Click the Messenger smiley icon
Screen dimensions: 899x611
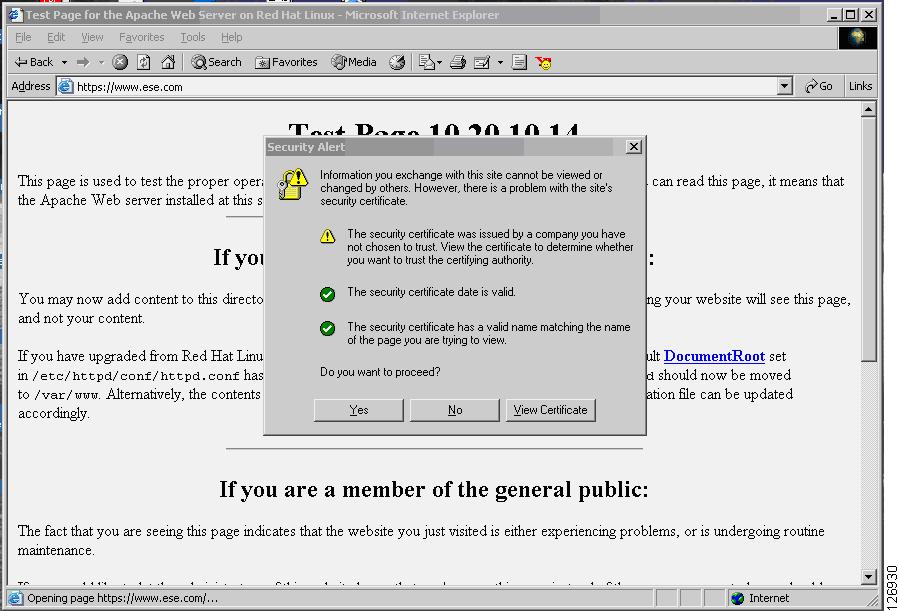click(x=544, y=62)
